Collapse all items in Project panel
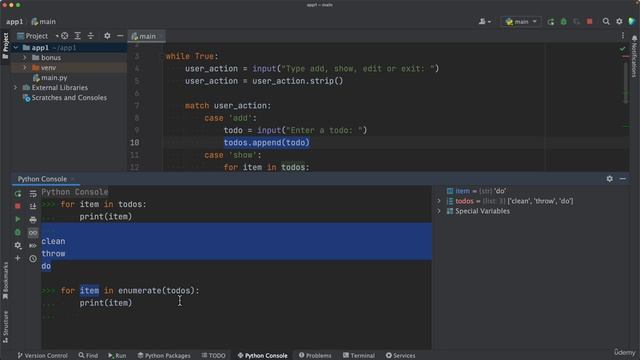 pyautogui.click(x=91, y=36)
